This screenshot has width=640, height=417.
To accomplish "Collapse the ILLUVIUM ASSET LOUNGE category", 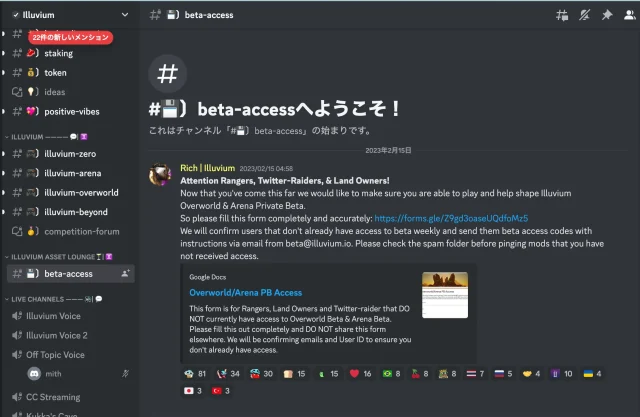I will [58, 257].
